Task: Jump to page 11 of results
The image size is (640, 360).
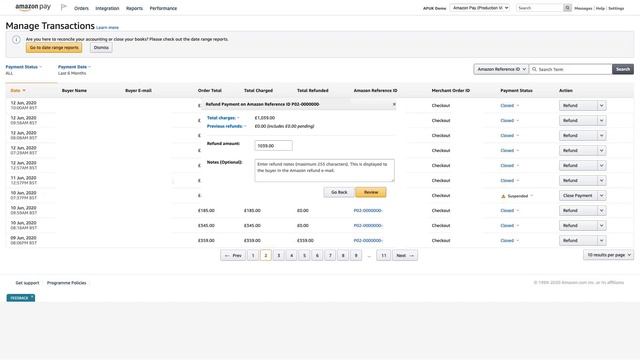Action: tap(384, 256)
